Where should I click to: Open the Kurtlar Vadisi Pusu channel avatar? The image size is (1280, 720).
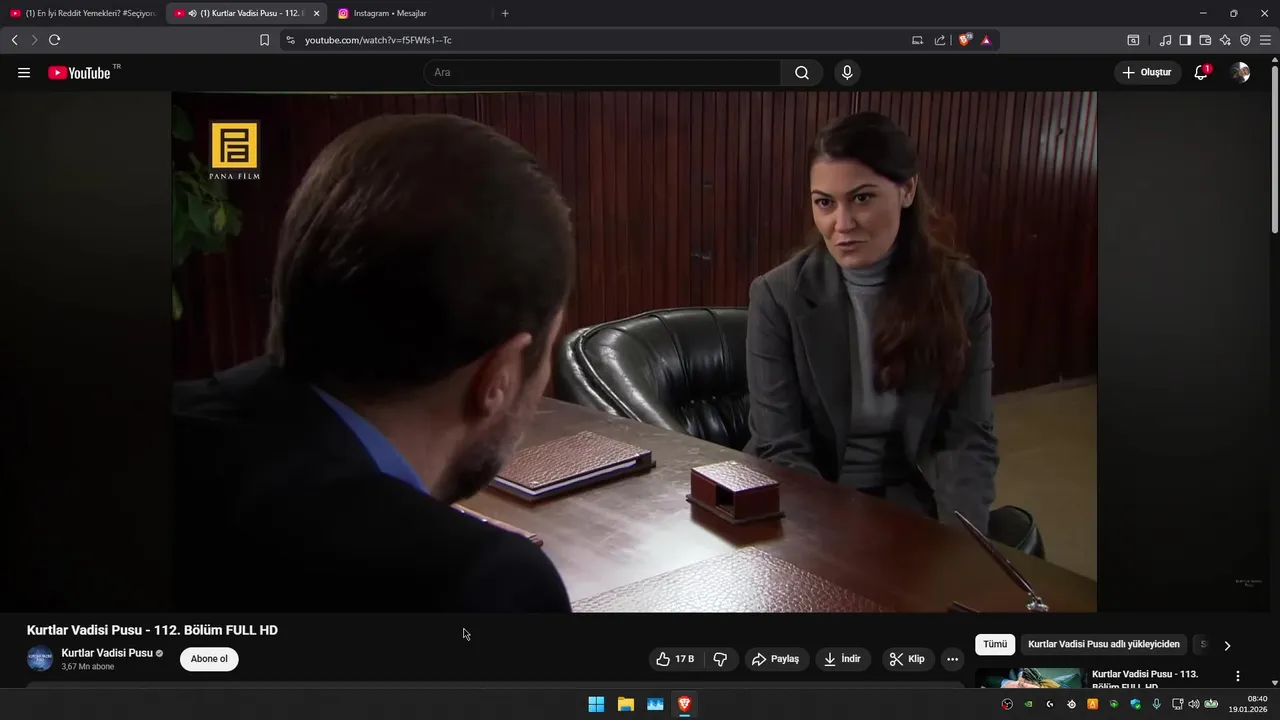pos(40,659)
